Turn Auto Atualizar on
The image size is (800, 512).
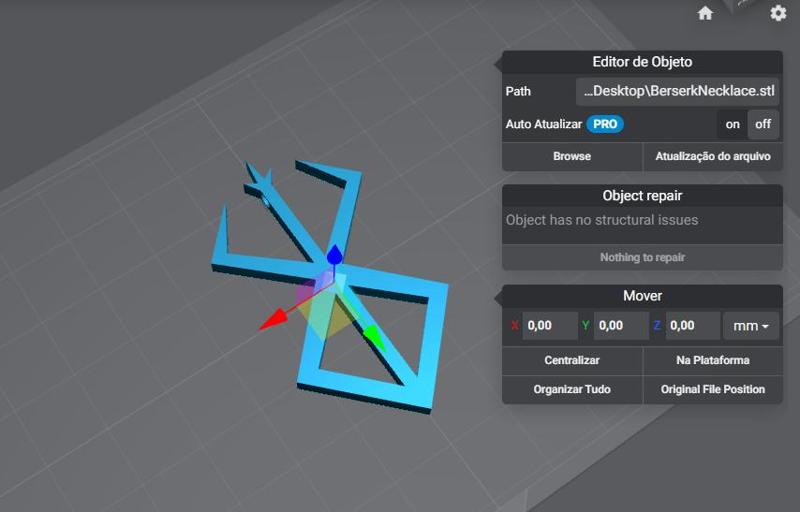click(x=732, y=124)
